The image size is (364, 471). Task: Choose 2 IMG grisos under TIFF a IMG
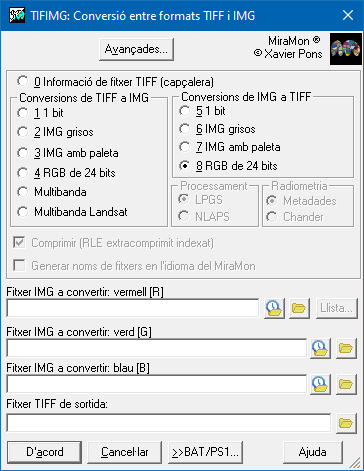point(55,132)
